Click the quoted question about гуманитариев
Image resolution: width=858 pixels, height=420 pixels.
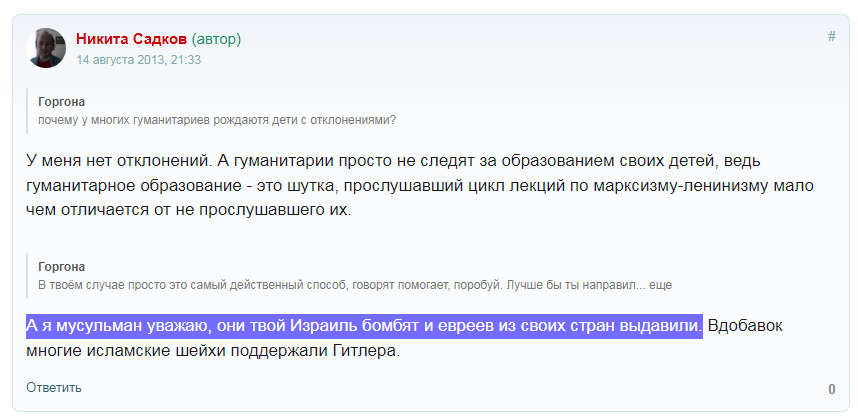click(217, 120)
